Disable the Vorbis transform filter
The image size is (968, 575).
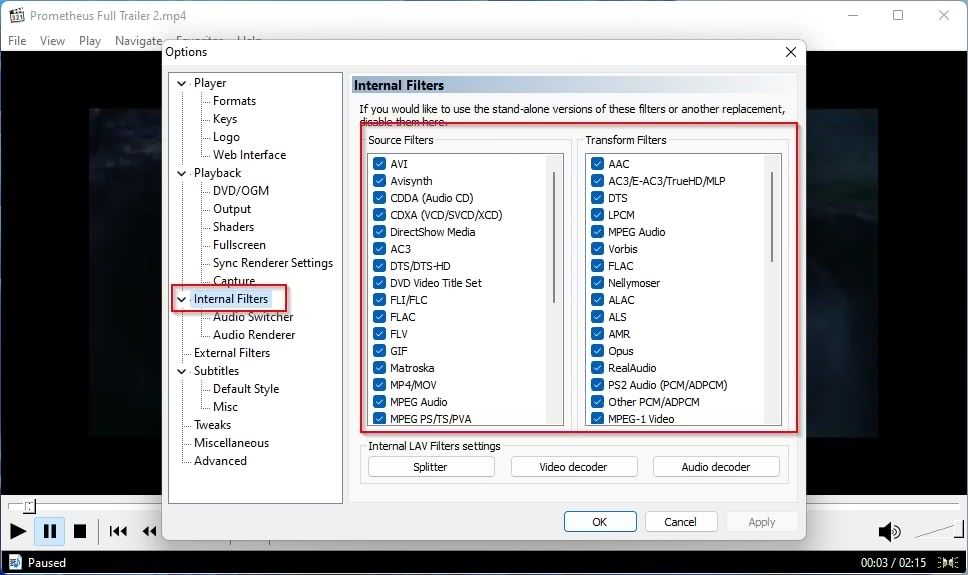(x=597, y=249)
